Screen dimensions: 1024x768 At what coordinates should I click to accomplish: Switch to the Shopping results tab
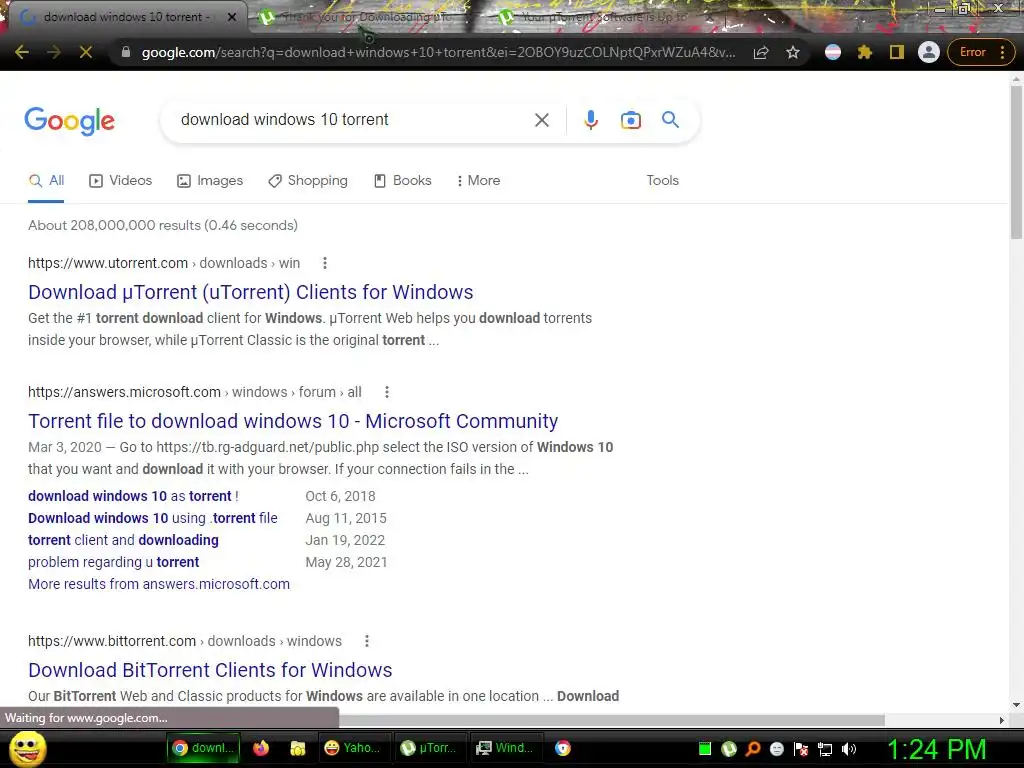pos(308,181)
